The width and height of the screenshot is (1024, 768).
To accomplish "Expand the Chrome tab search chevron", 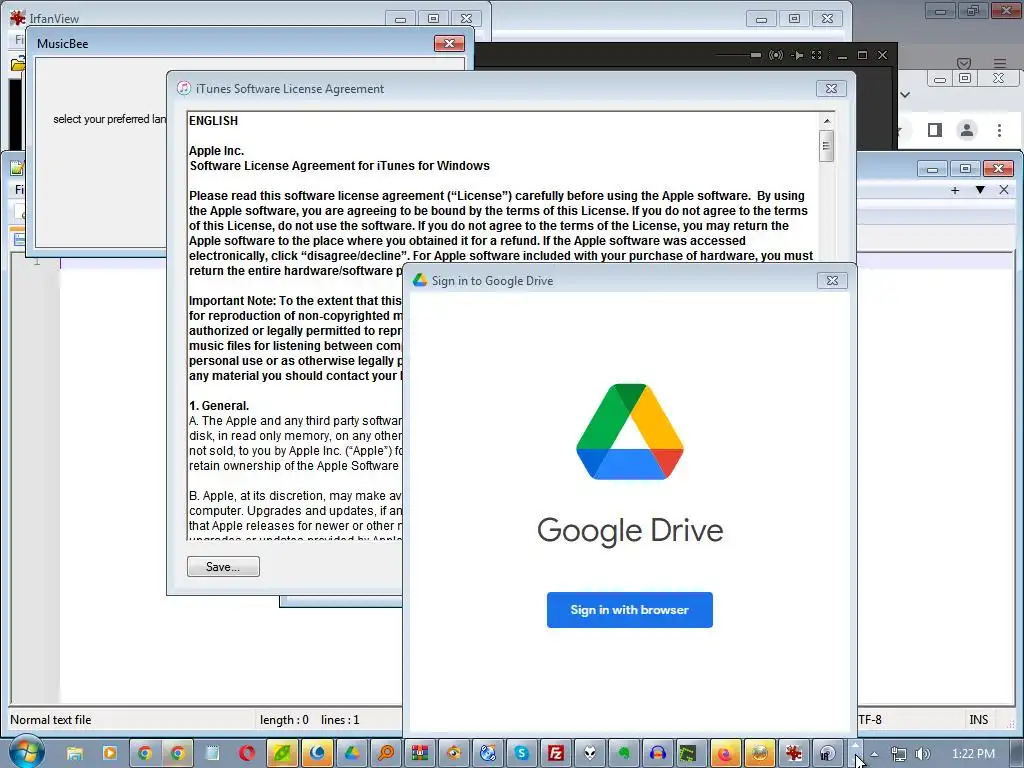I will coord(905,95).
